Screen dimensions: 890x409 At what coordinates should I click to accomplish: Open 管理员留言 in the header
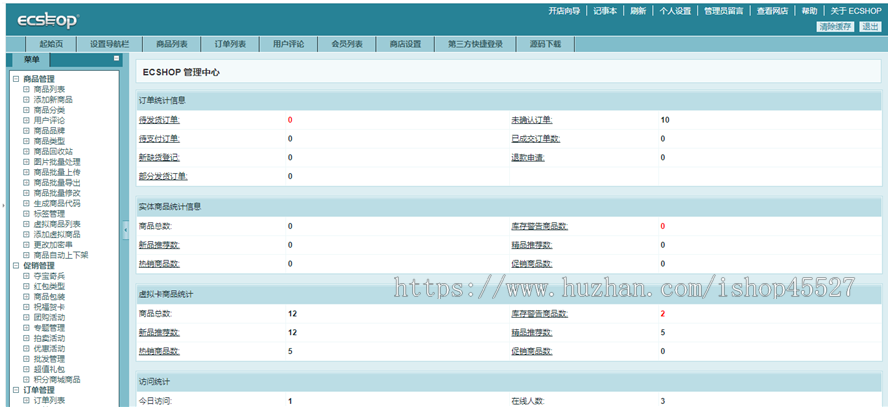coord(724,11)
